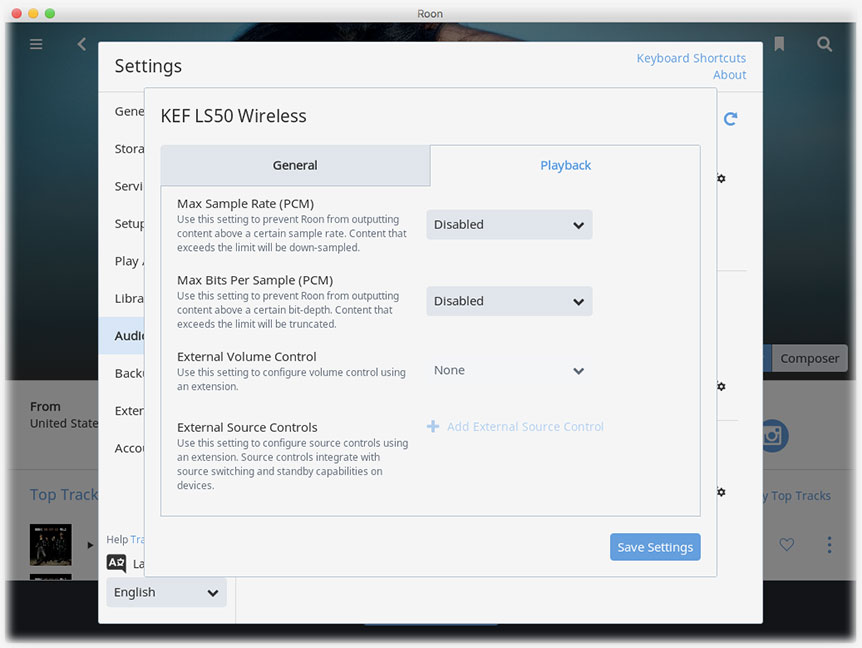Click the plus icon for external source
The image size is (862, 648).
pos(433,427)
